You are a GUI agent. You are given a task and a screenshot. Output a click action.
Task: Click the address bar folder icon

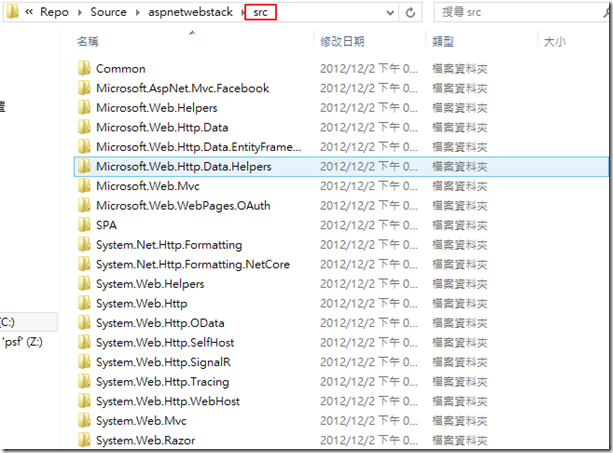tap(13, 12)
